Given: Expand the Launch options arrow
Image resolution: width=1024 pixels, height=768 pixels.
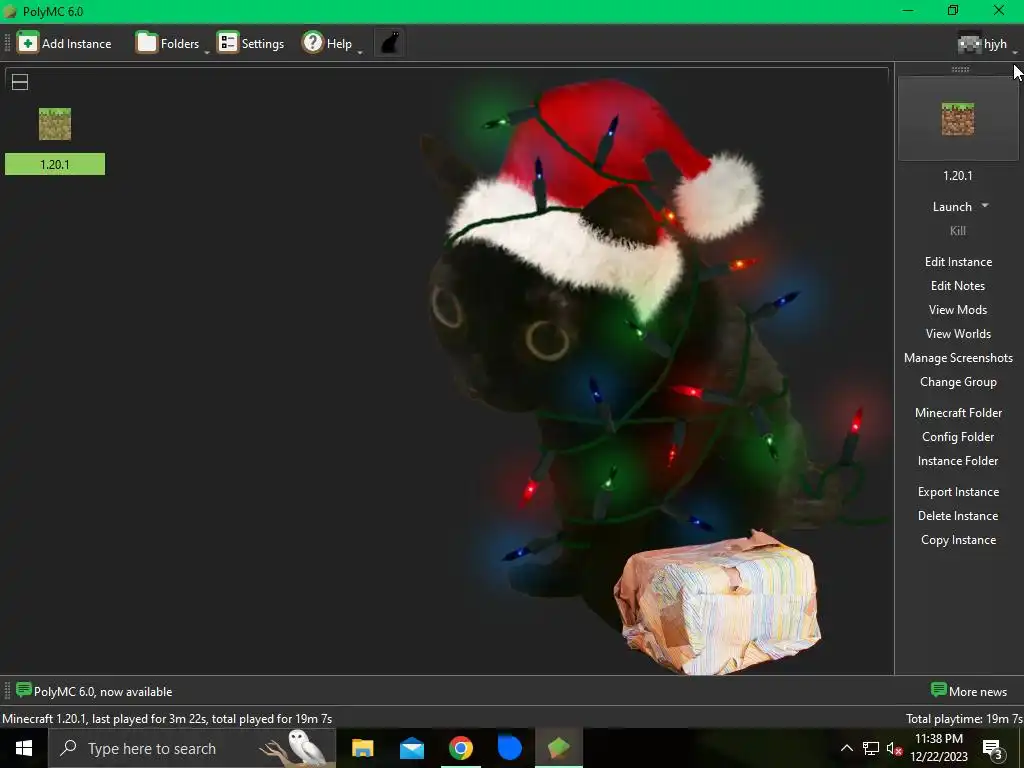Looking at the screenshot, I should click(985, 206).
